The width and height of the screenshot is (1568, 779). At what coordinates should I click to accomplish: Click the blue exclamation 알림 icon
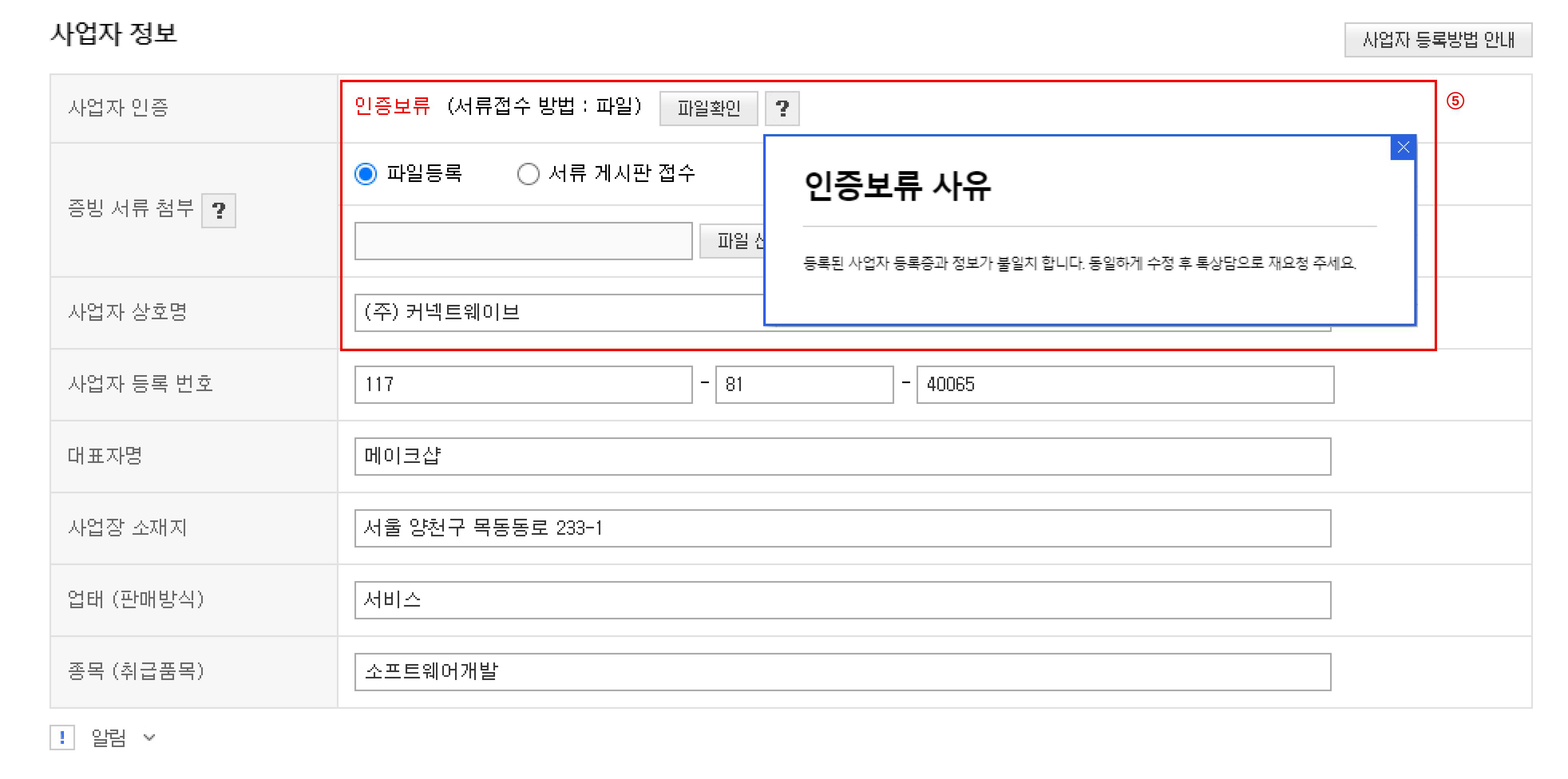[x=62, y=737]
